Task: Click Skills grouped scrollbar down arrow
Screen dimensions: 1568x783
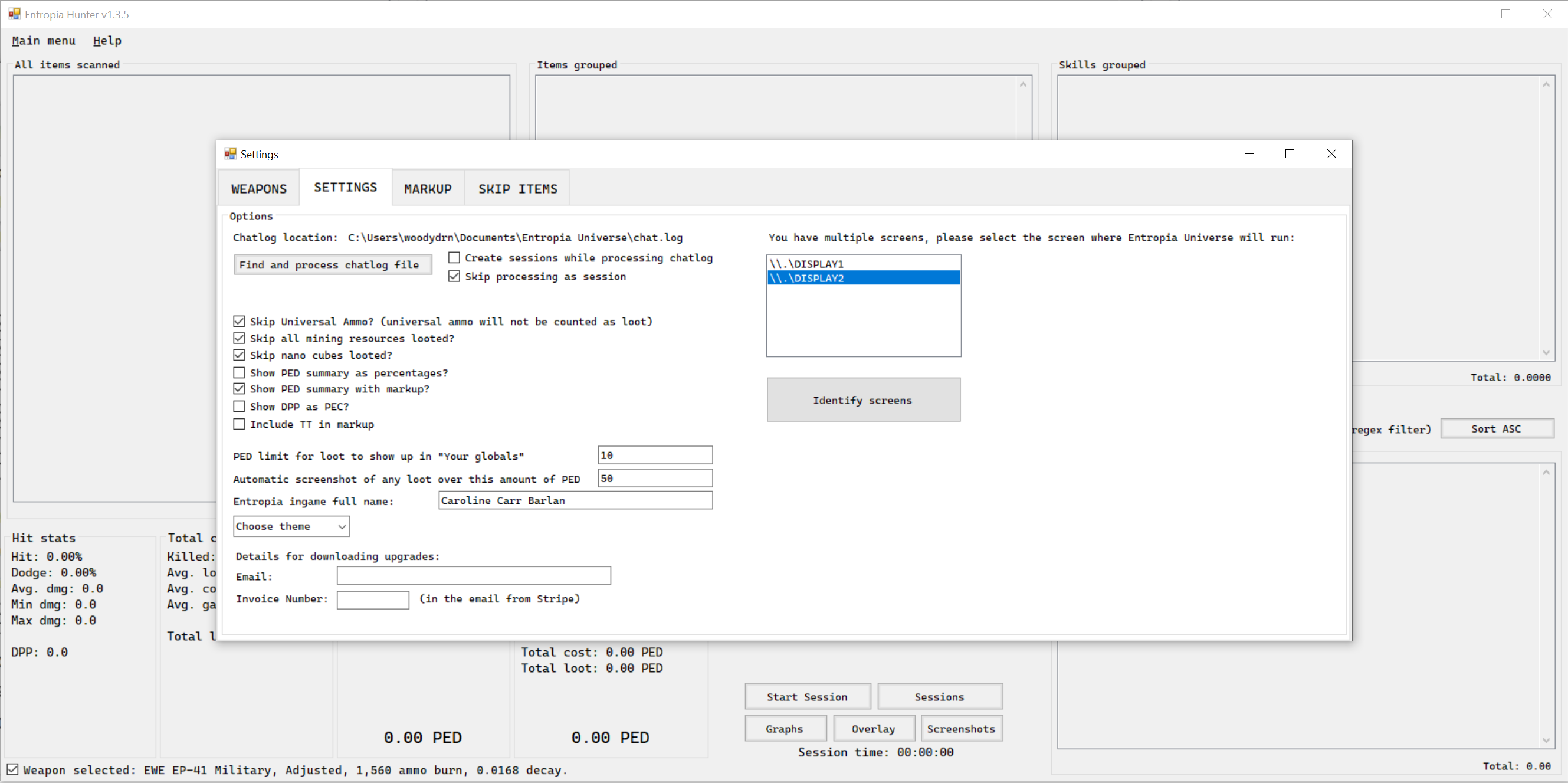Action: pos(1546,352)
